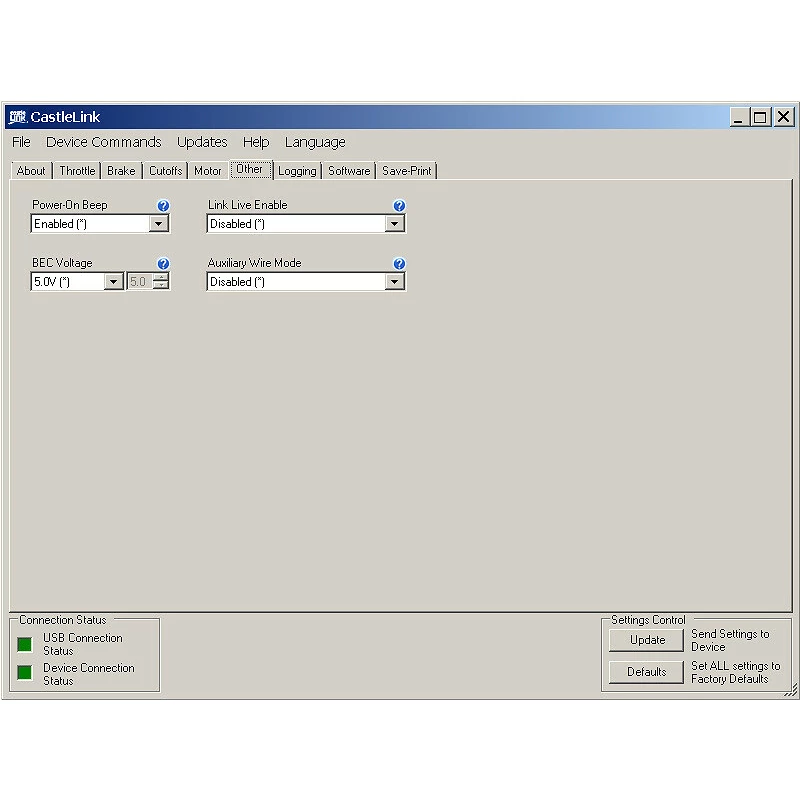
Task: Open the Updates menu
Action: point(202,142)
